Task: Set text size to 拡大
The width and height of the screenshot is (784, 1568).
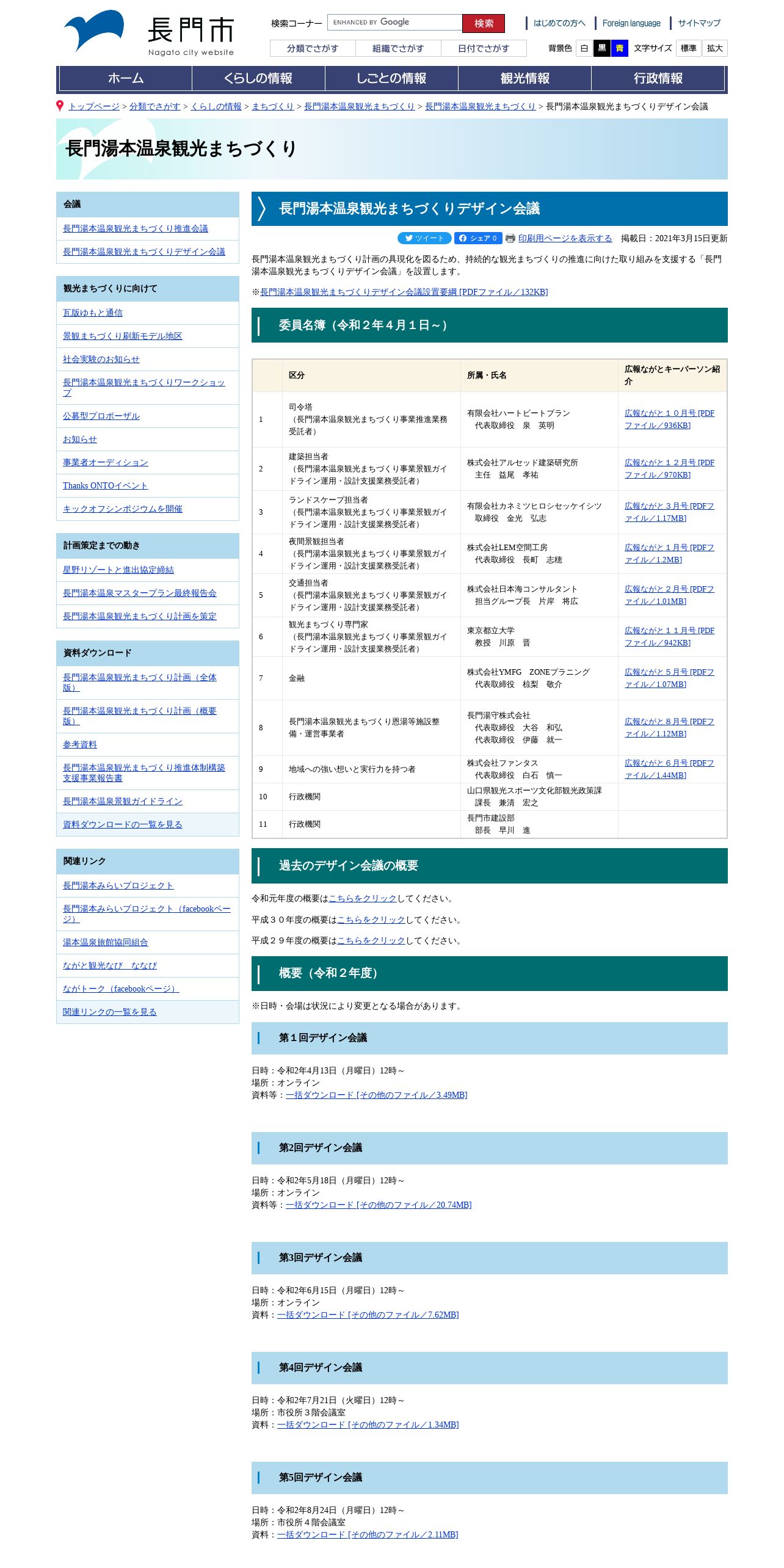Action: point(714,48)
